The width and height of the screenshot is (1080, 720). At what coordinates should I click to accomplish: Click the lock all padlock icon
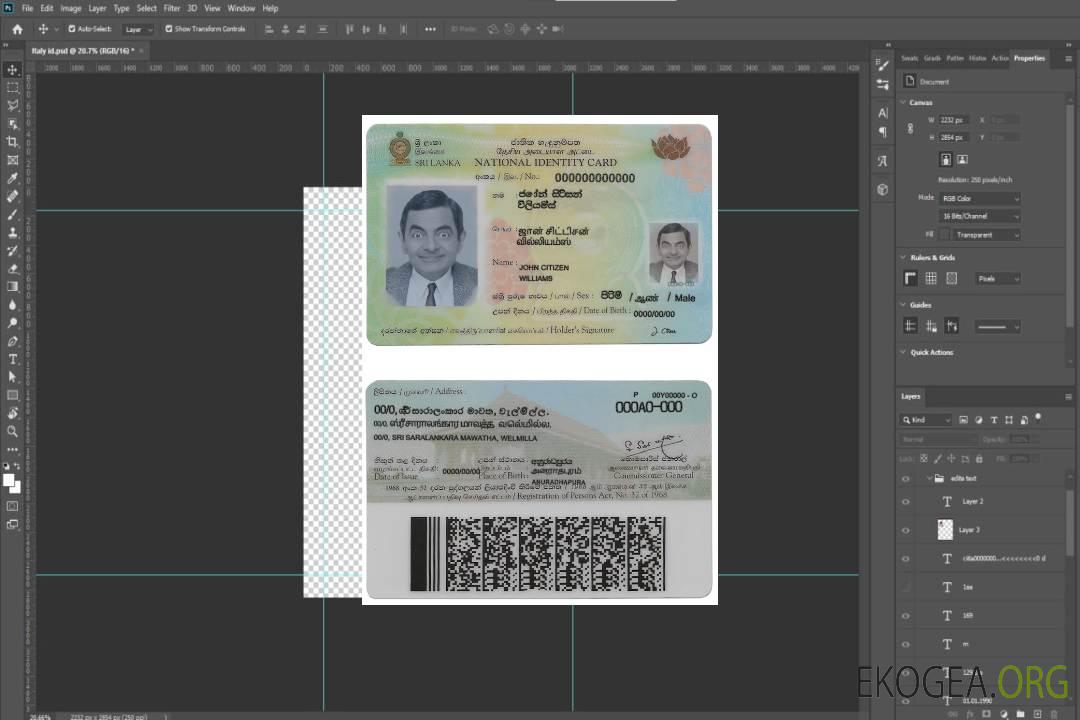[x=979, y=458]
